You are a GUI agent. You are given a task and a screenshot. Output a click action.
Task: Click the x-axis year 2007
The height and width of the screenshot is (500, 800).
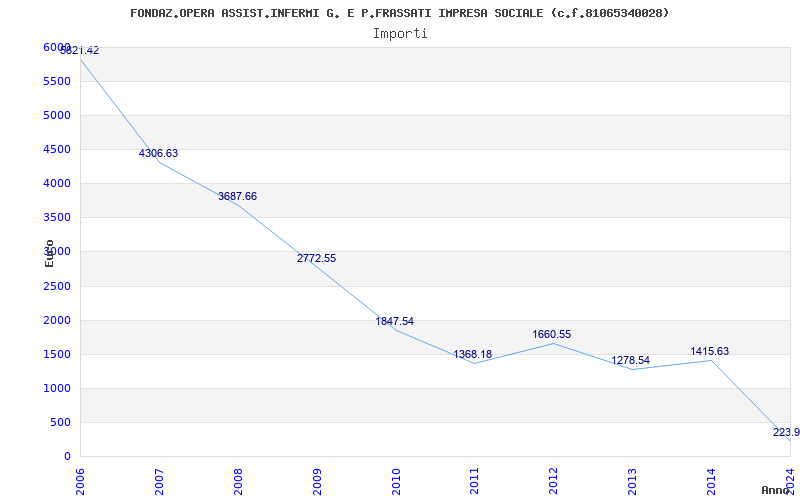159,481
